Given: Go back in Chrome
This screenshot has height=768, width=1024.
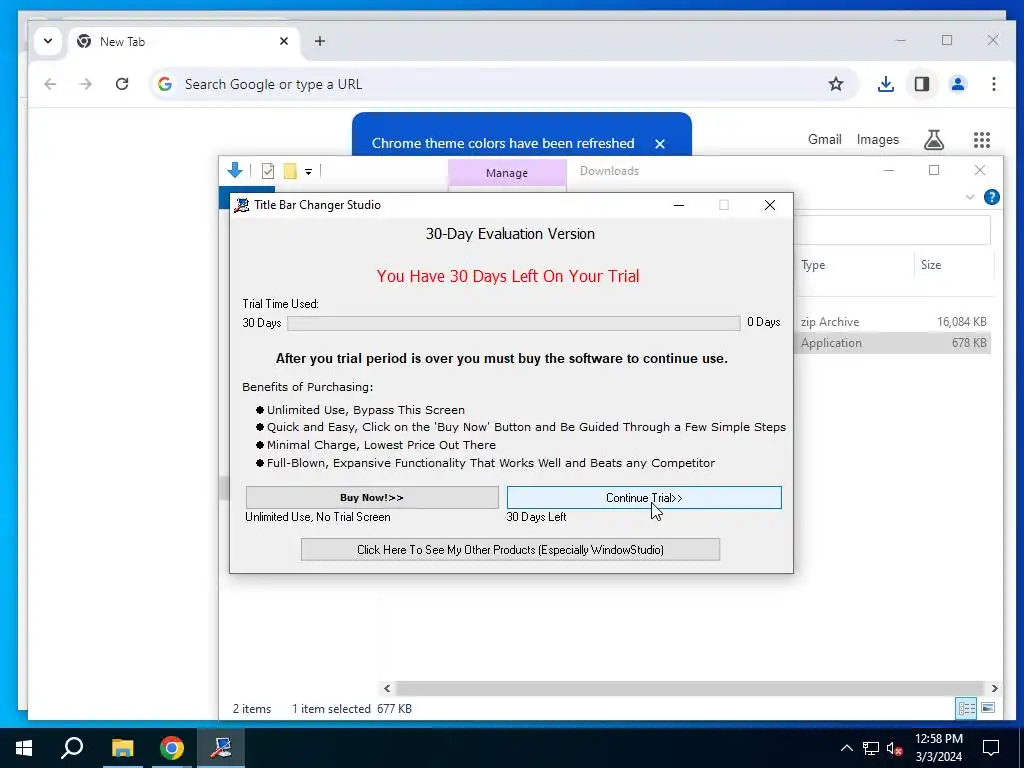Looking at the screenshot, I should (50, 84).
